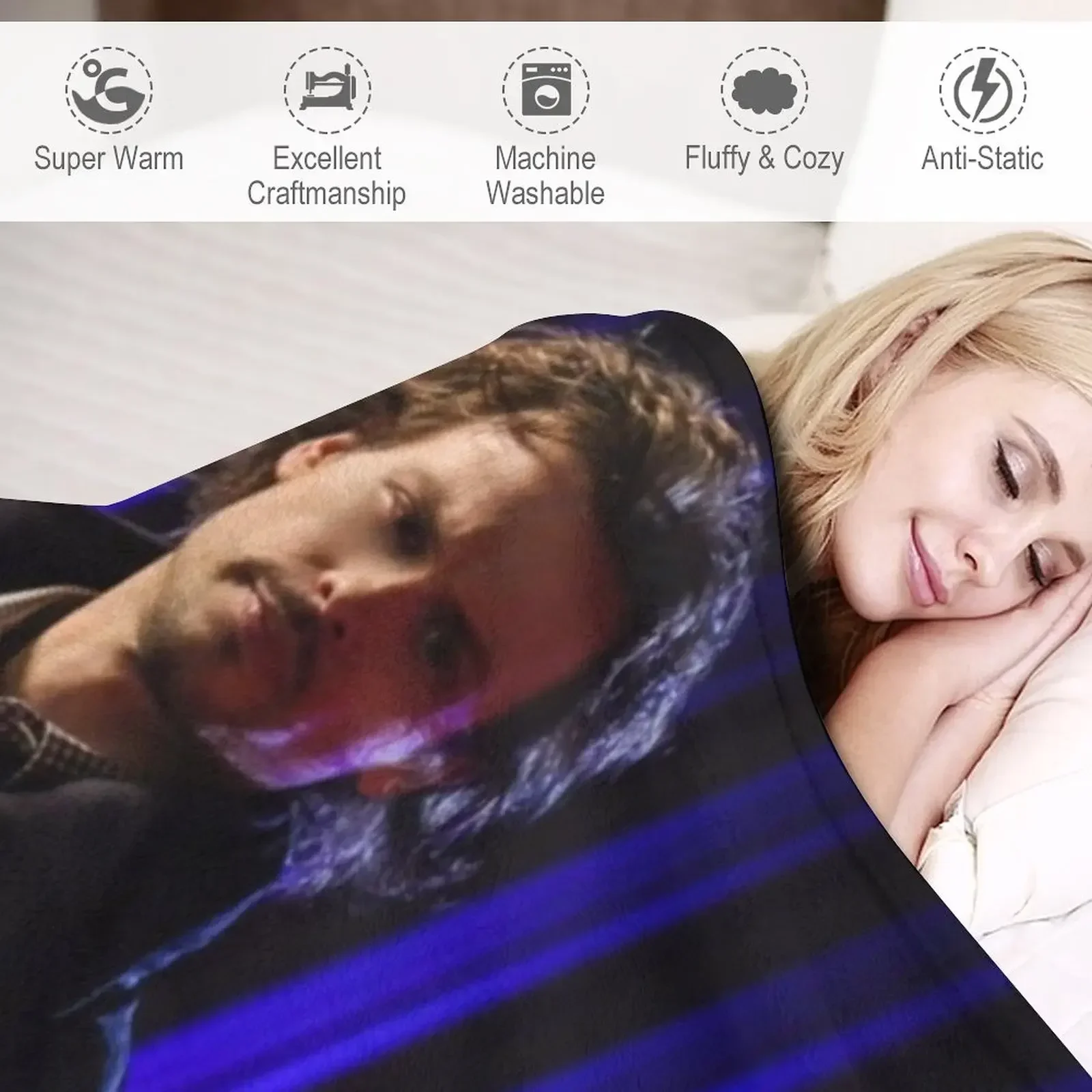The width and height of the screenshot is (1092, 1092).
Task: Click the 'Excellent Craftmanship' text
Action: point(327,176)
